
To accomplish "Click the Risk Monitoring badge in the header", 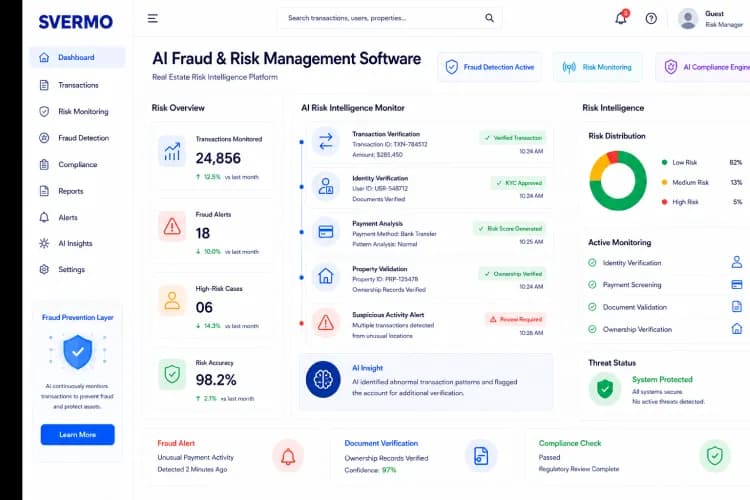I will click(597, 67).
